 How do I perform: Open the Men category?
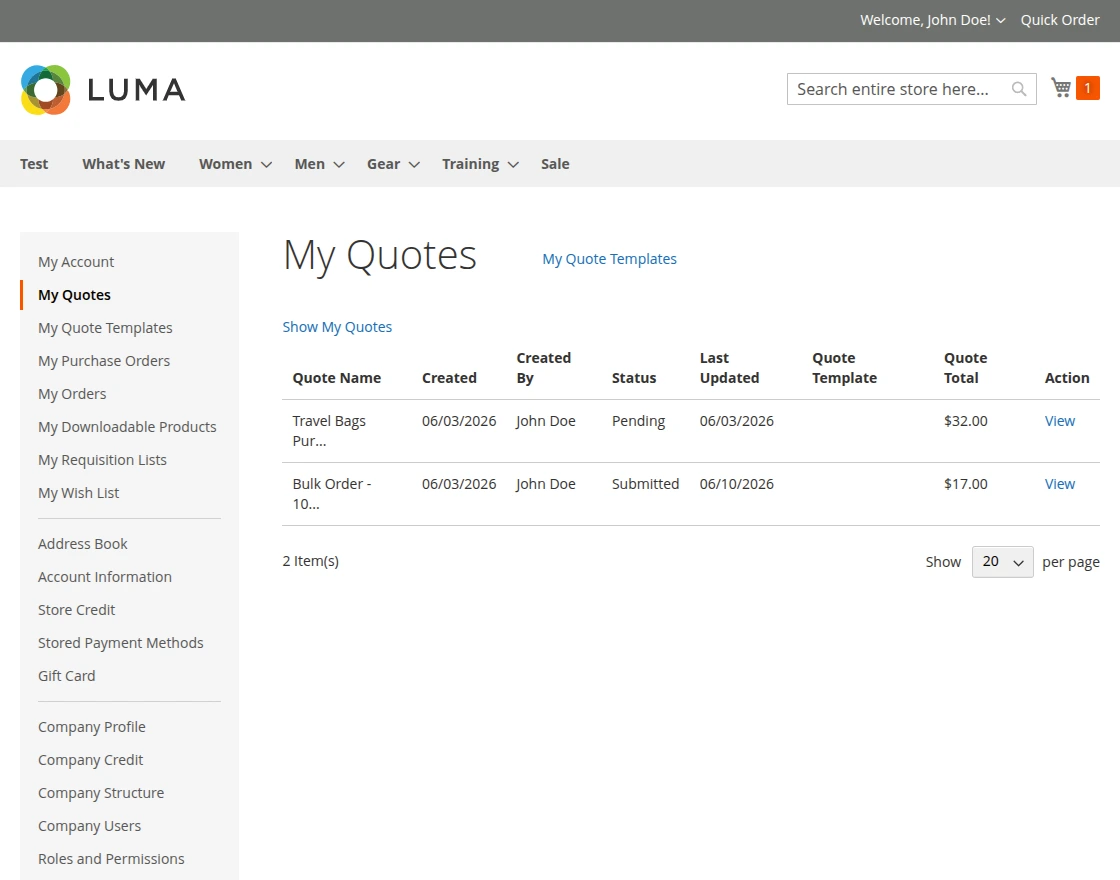(x=309, y=164)
